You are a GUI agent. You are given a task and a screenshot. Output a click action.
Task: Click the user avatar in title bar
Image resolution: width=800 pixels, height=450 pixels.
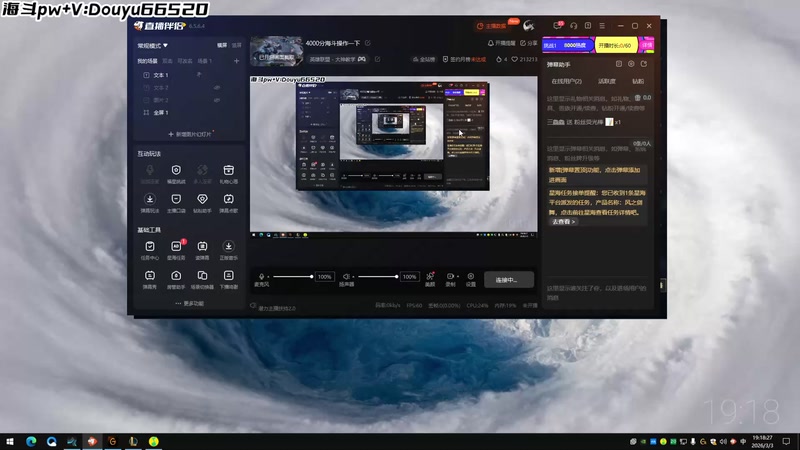[529, 26]
